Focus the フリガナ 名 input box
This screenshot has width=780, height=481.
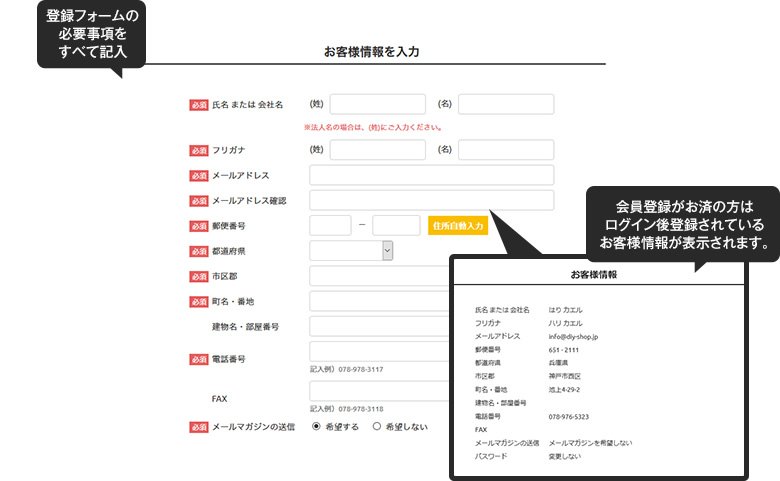(505, 150)
